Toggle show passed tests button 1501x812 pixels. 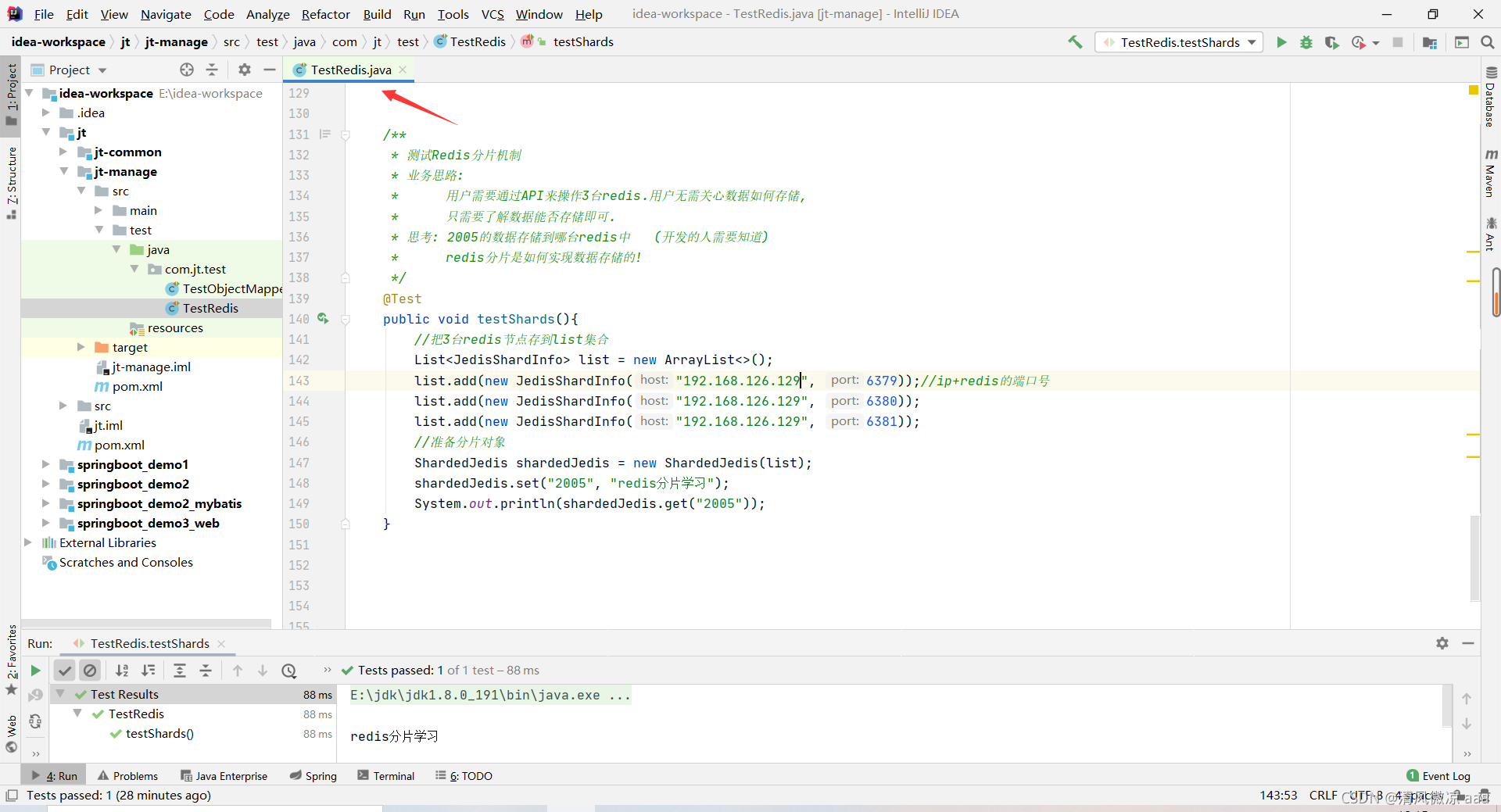point(65,671)
